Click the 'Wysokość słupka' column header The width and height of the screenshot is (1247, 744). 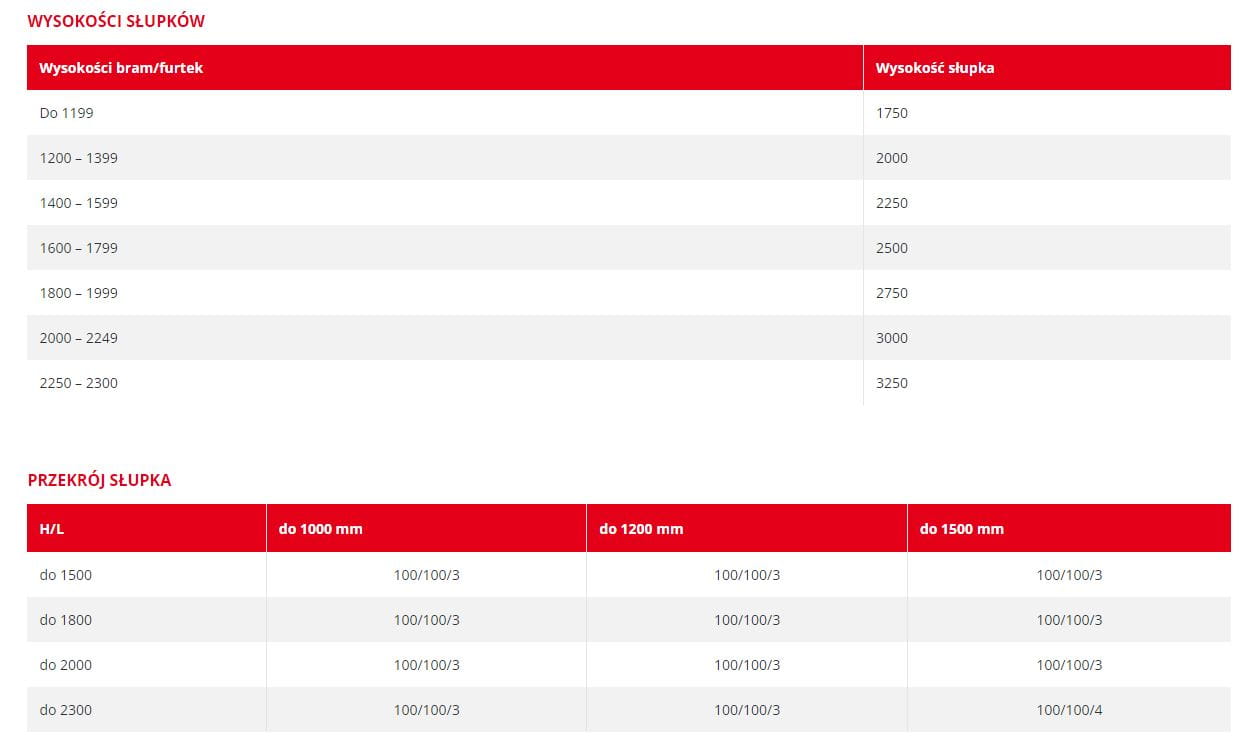[1047, 68]
